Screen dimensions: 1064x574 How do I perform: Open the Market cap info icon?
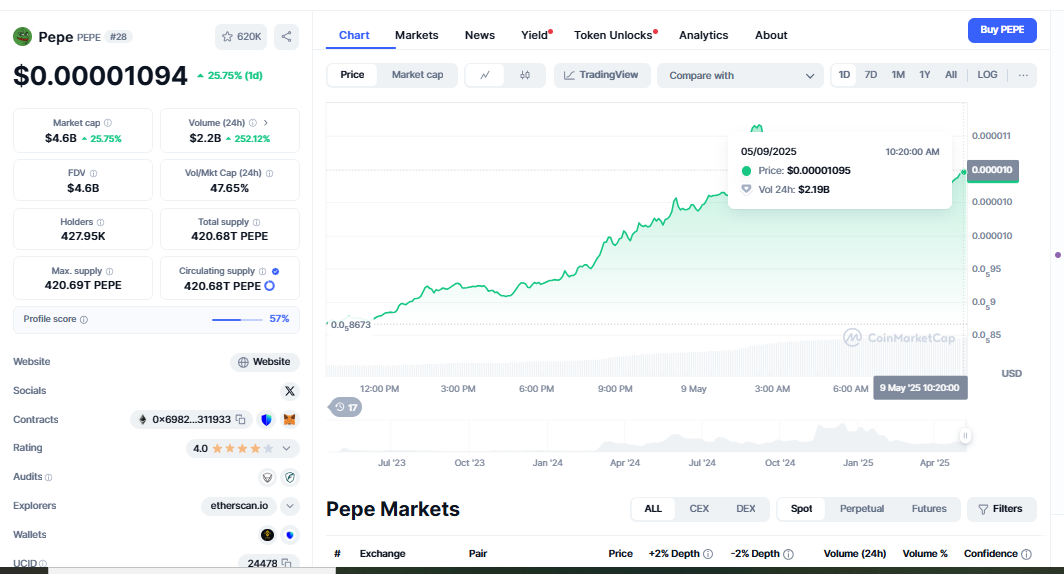point(108,123)
